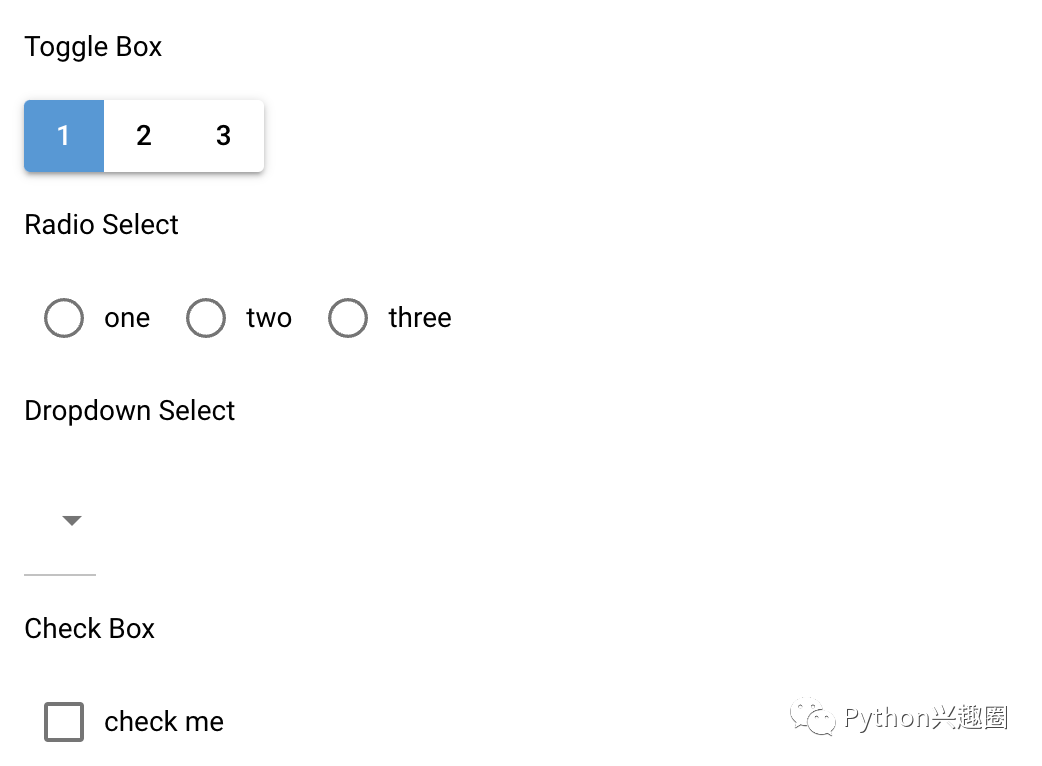Click the Python兴趣圈 watermark text
The width and height of the screenshot is (1042, 766).
[x=926, y=717]
